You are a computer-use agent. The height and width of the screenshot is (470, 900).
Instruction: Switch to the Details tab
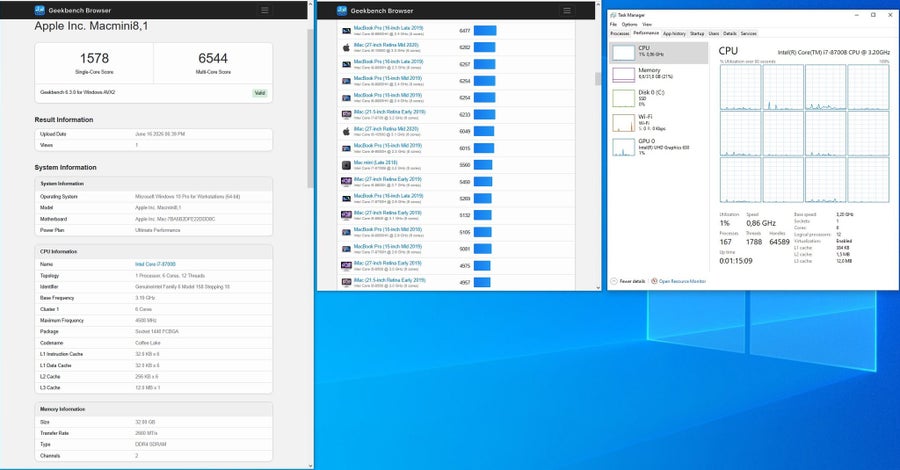pos(730,34)
